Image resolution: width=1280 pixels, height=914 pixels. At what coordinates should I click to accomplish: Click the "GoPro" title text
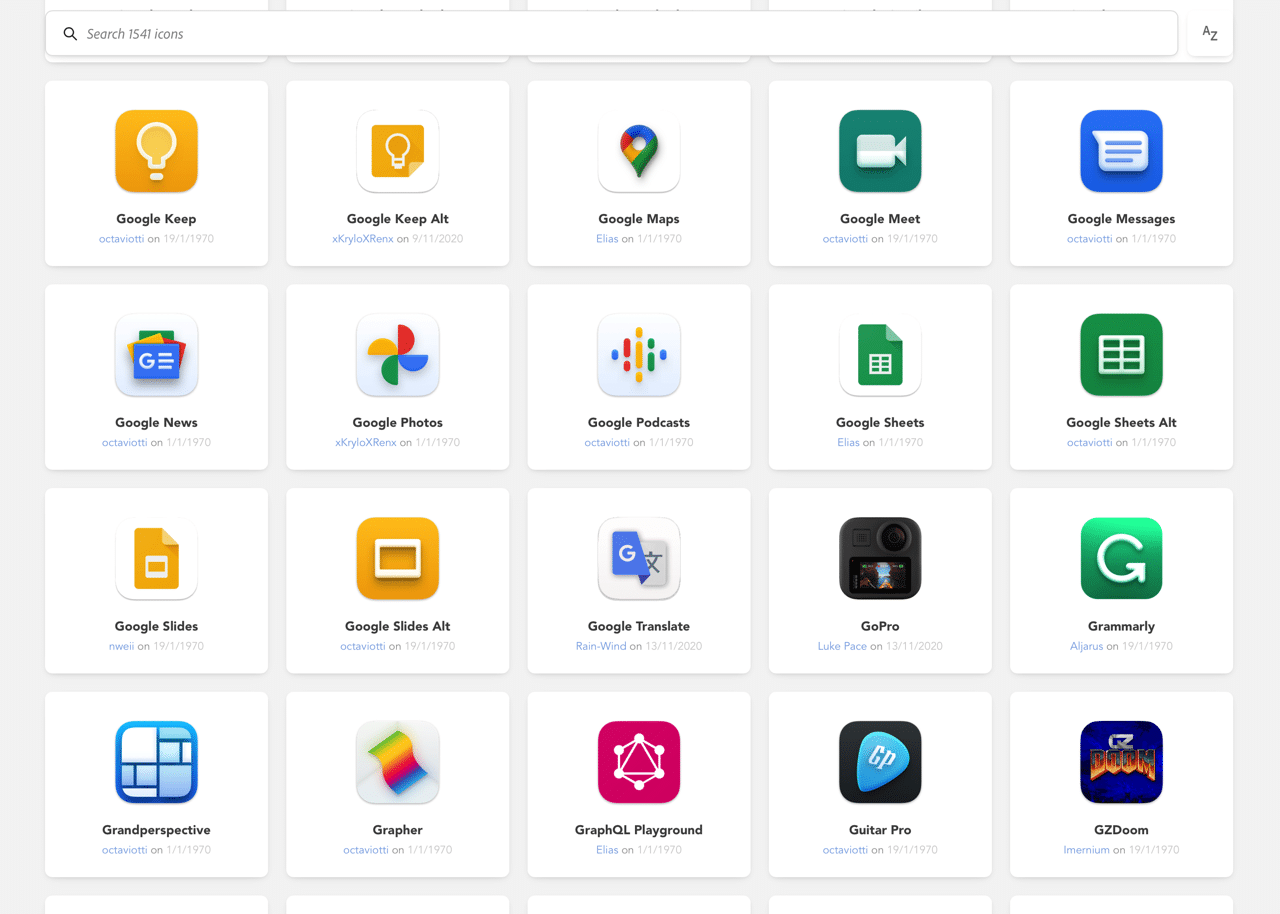(x=880, y=626)
